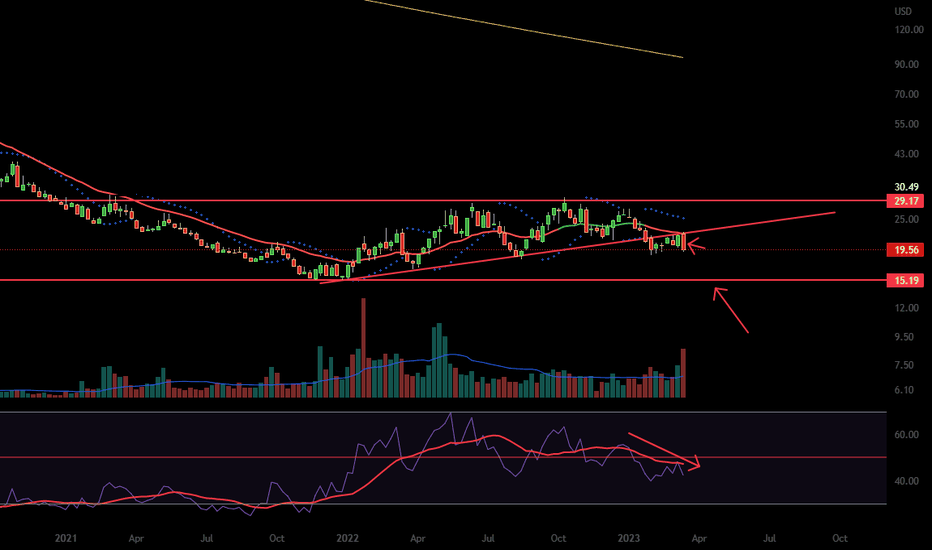Click the 120.00 price axis label
The width and height of the screenshot is (932, 550).
click(x=909, y=29)
